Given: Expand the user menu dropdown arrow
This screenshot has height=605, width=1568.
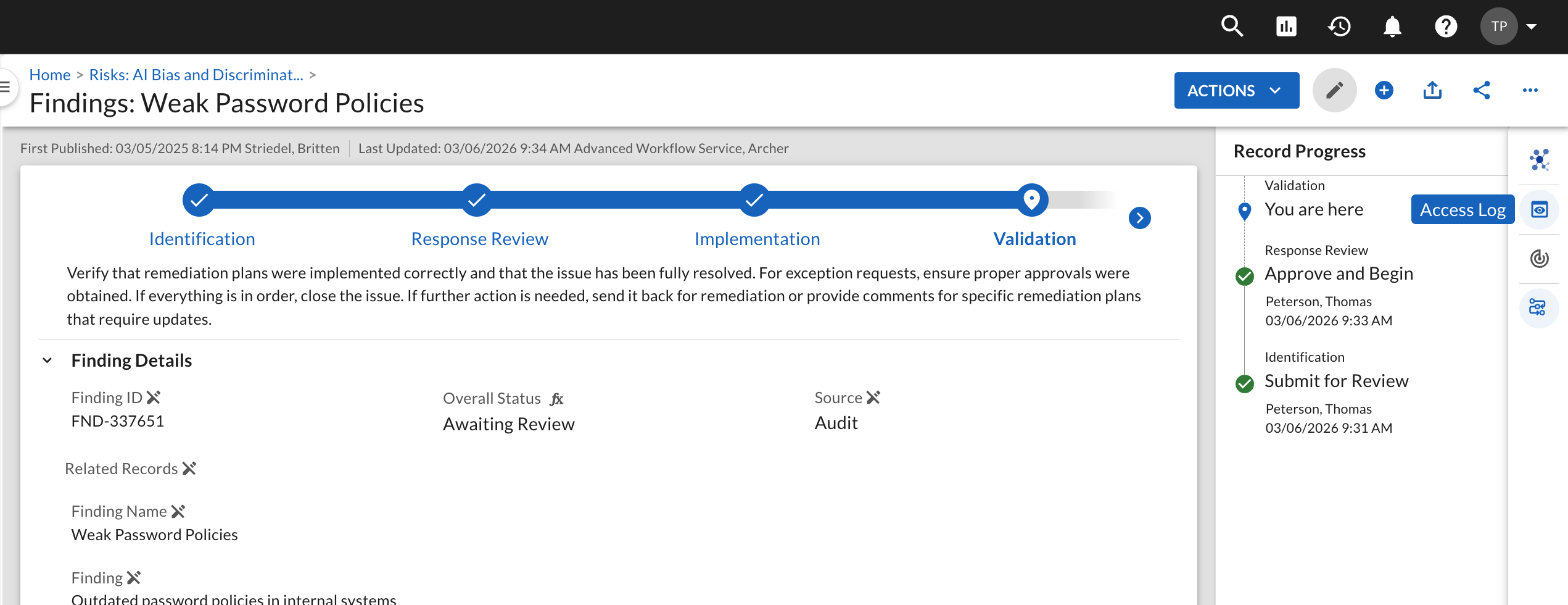Looking at the screenshot, I should pyautogui.click(x=1531, y=27).
